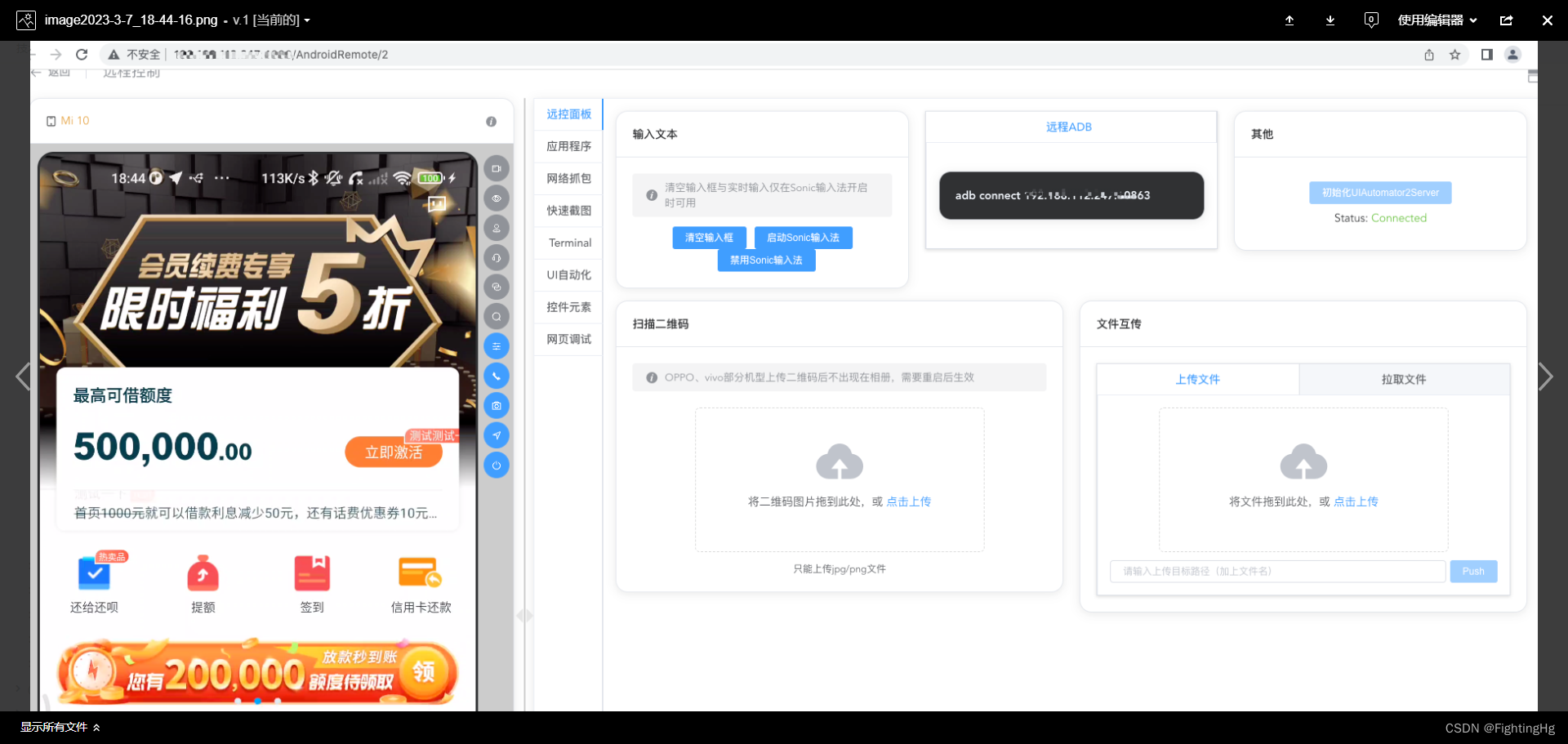
Task: Toggle the eye view icon in device toolbar
Action: [497, 198]
